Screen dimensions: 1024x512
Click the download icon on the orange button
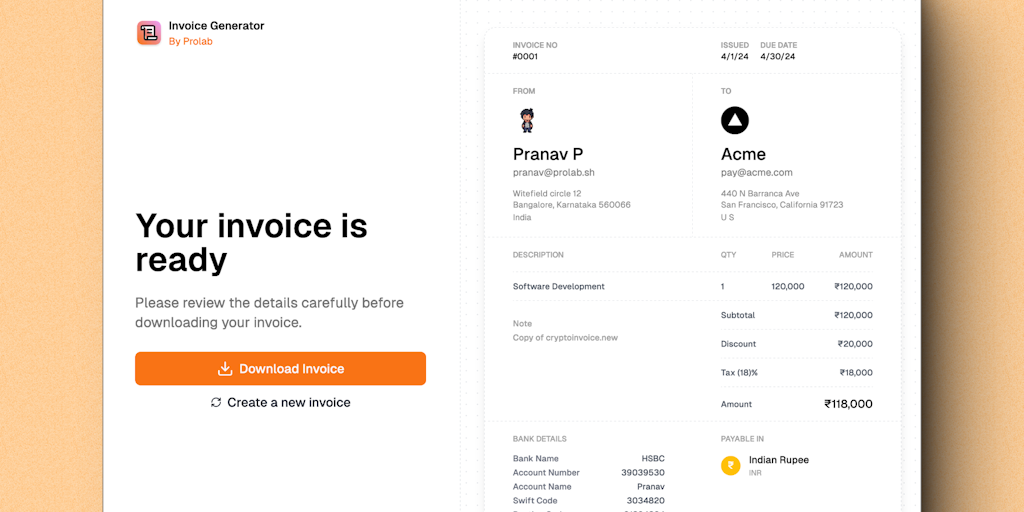click(x=225, y=369)
